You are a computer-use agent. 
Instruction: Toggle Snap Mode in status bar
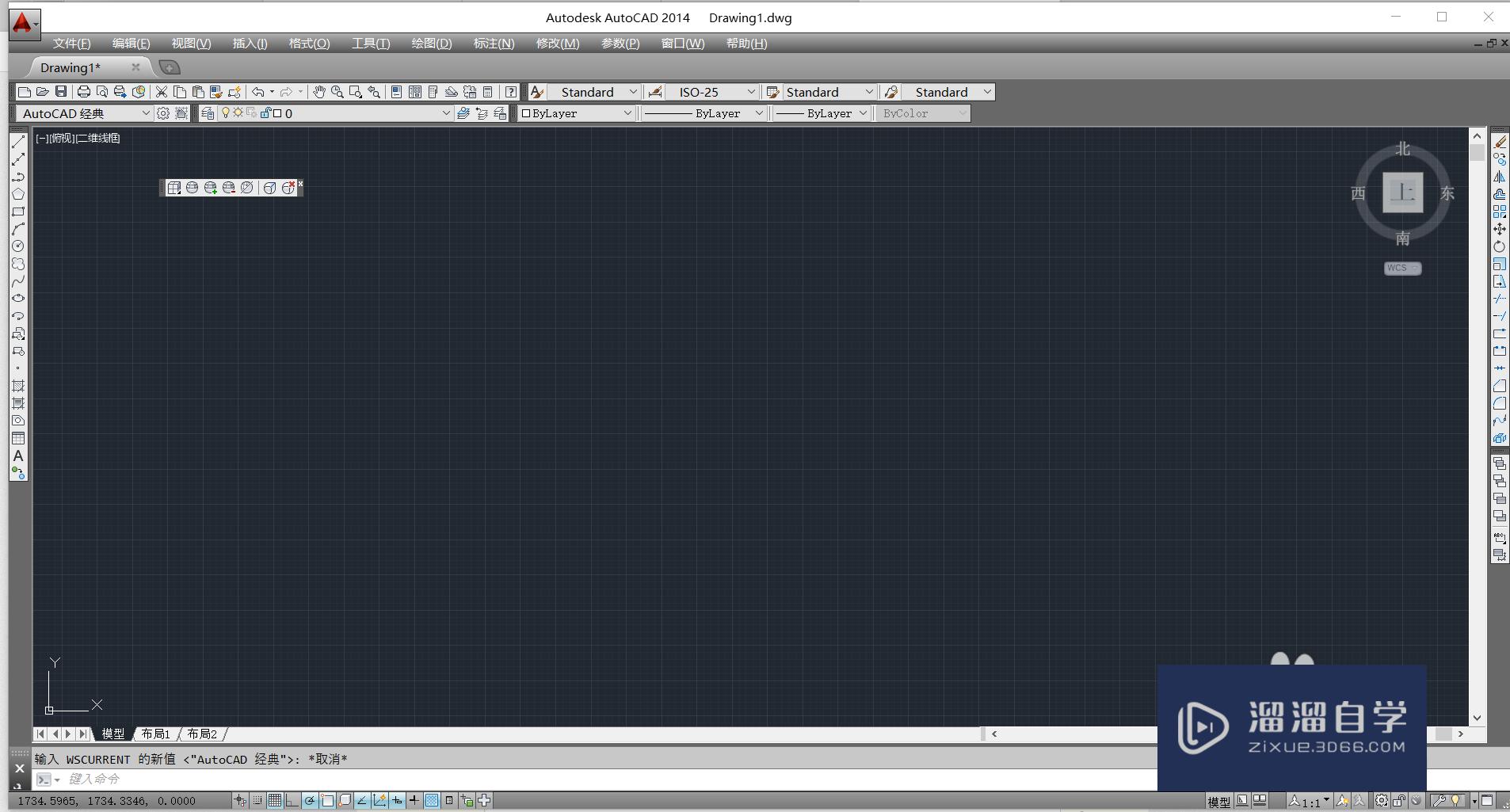257,801
